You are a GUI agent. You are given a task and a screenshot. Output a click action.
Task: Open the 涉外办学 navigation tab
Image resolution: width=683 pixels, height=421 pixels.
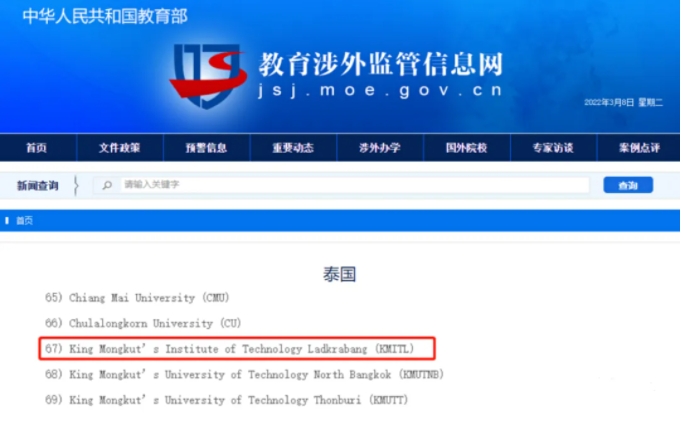[380, 148]
